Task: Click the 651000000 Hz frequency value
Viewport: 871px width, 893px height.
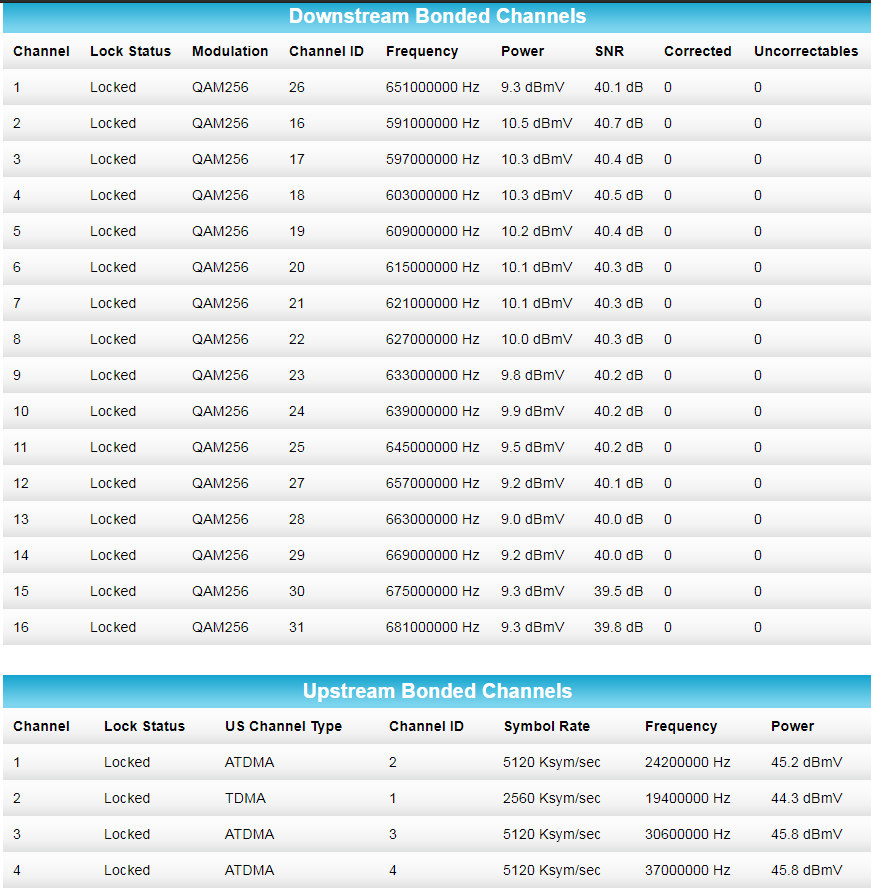Action: 432,87
